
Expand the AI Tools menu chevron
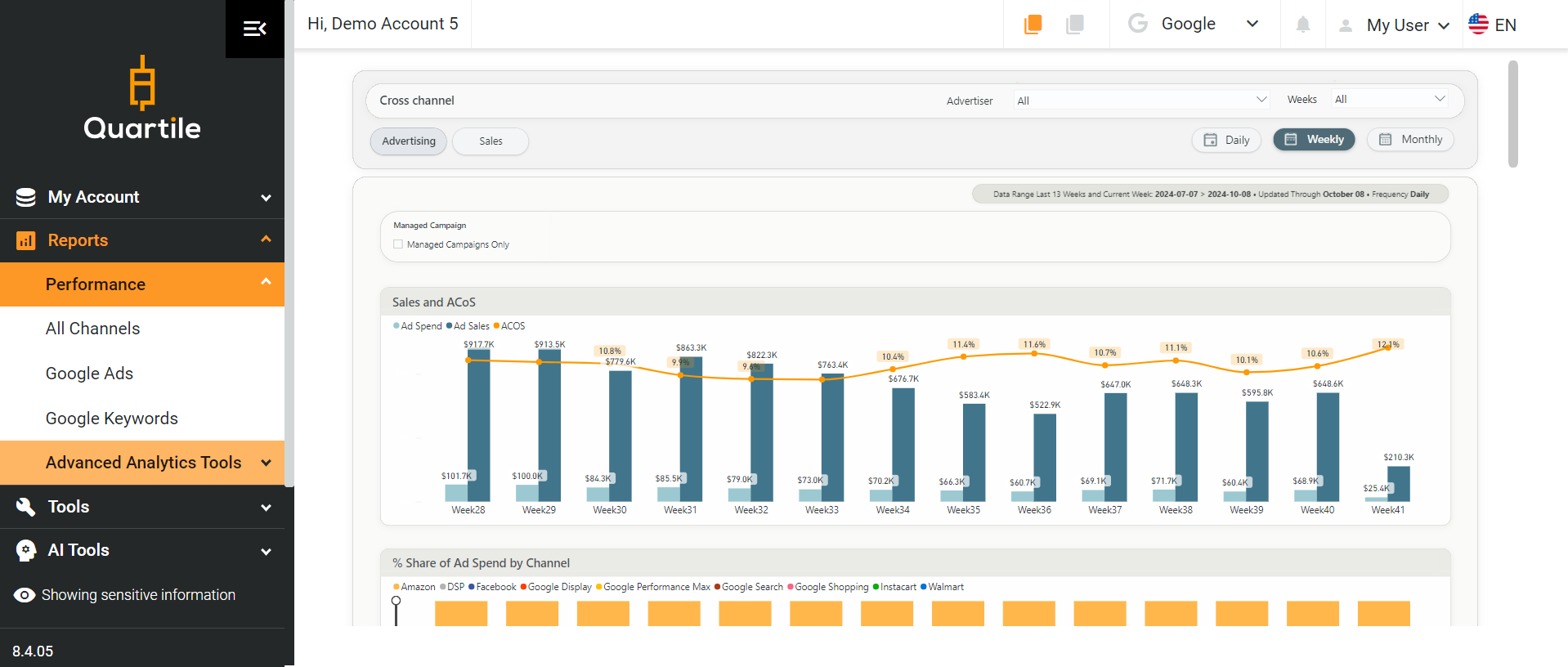pyautogui.click(x=266, y=552)
